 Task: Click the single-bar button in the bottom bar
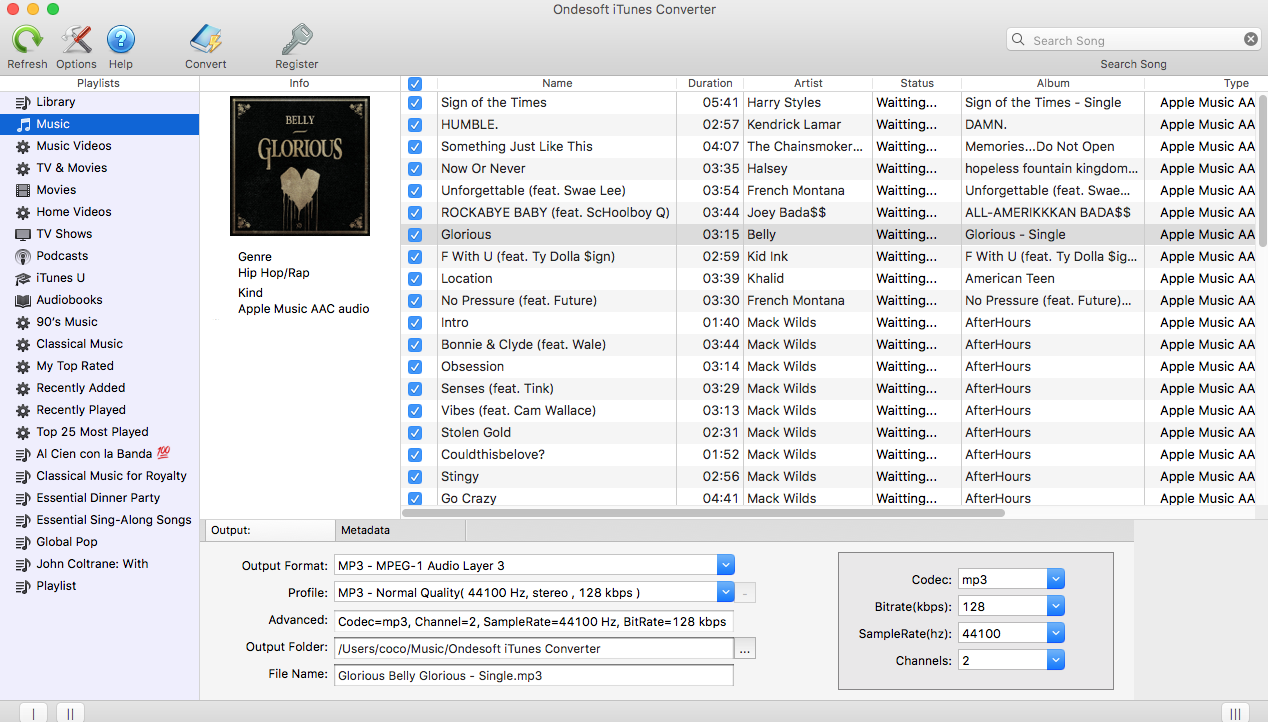33,713
